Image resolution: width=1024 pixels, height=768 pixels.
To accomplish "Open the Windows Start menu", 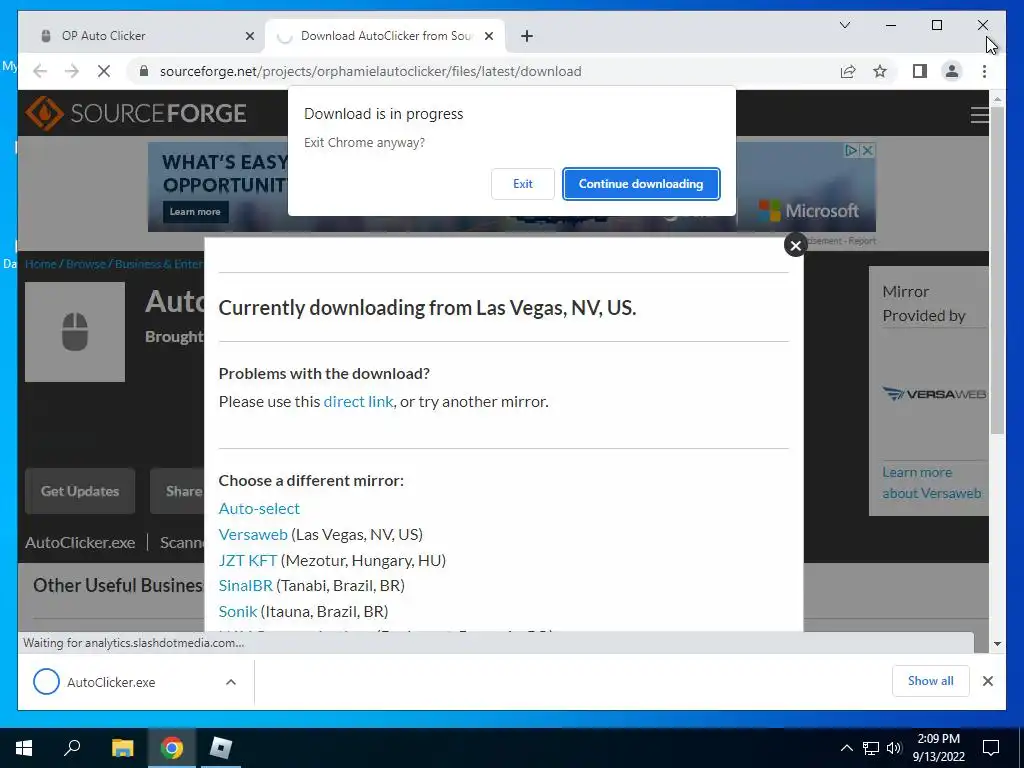I will [x=24, y=748].
